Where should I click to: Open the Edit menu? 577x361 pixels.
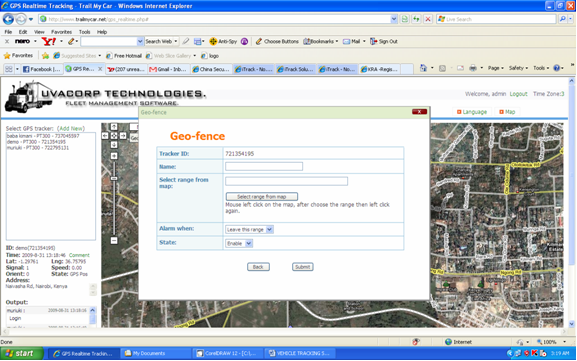tap(23, 32)
